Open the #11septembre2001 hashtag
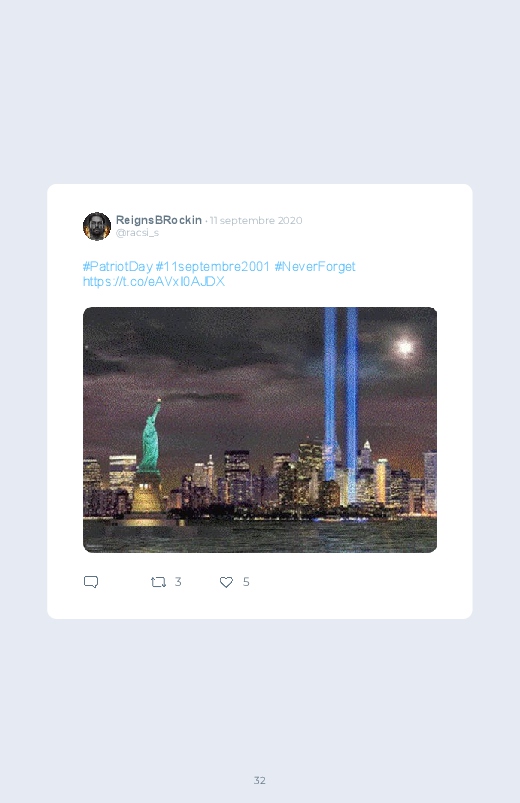520x803 pixels. [213, 266]
